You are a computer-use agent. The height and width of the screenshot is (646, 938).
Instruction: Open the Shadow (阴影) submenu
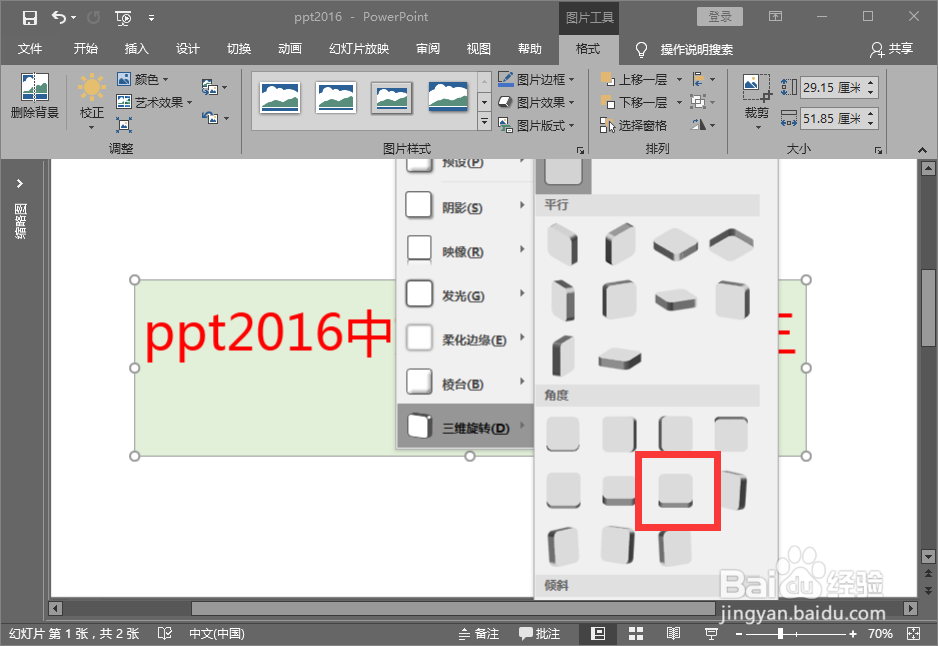(465, 207)
